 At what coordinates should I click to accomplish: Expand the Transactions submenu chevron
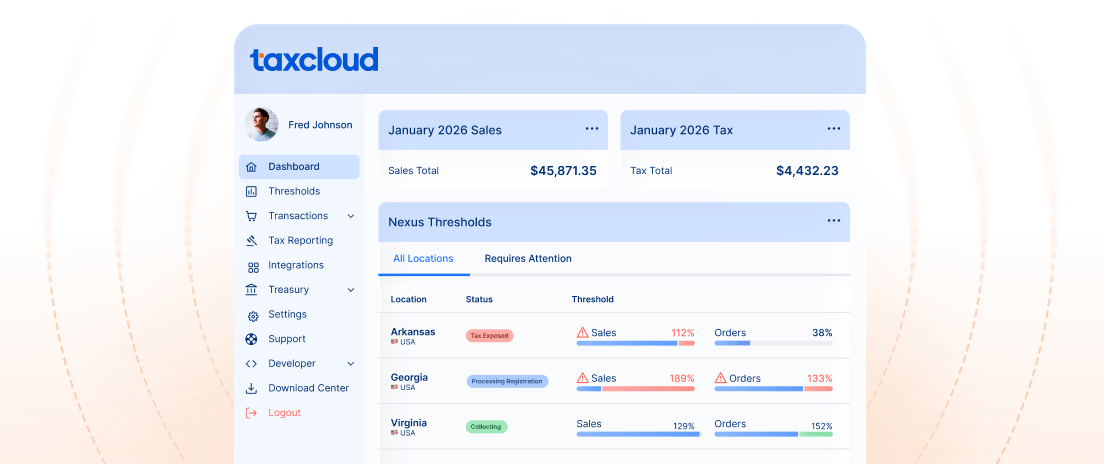[351, 216]
